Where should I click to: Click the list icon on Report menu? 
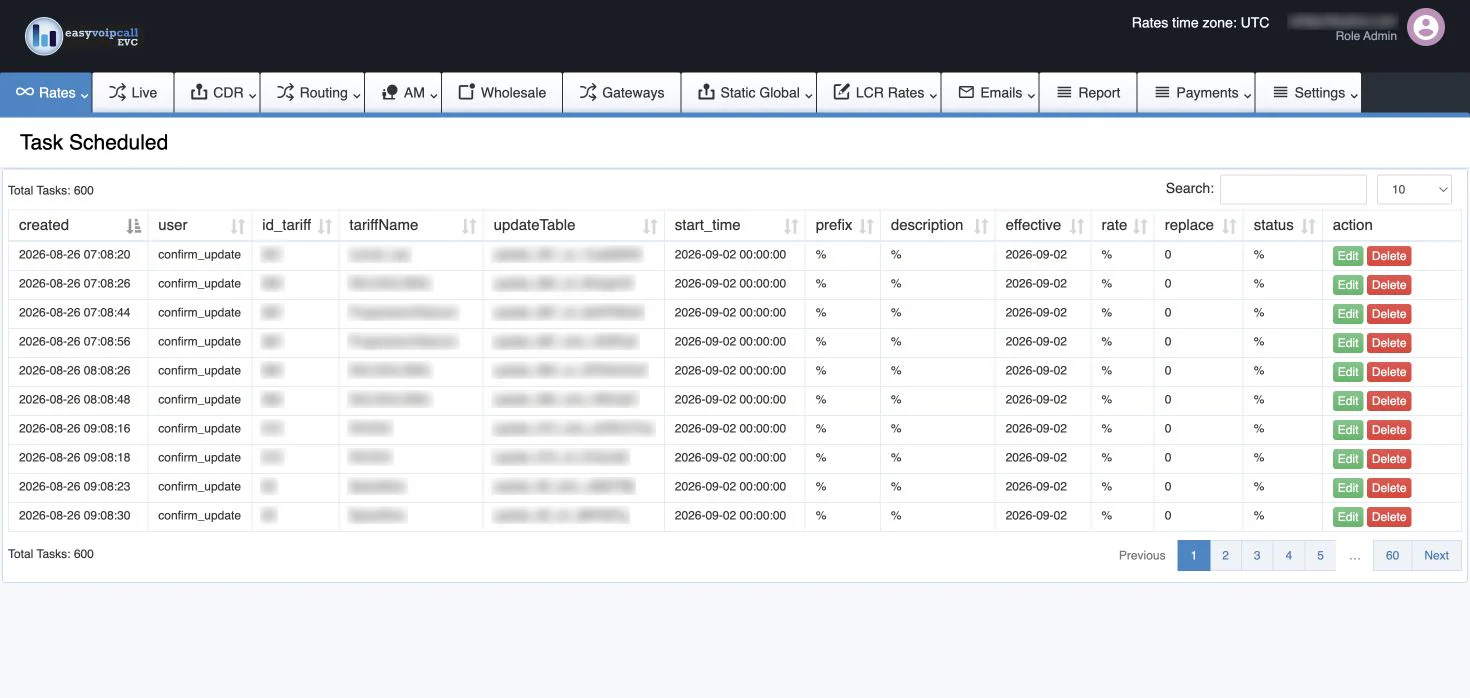[x=1065, y=92]
